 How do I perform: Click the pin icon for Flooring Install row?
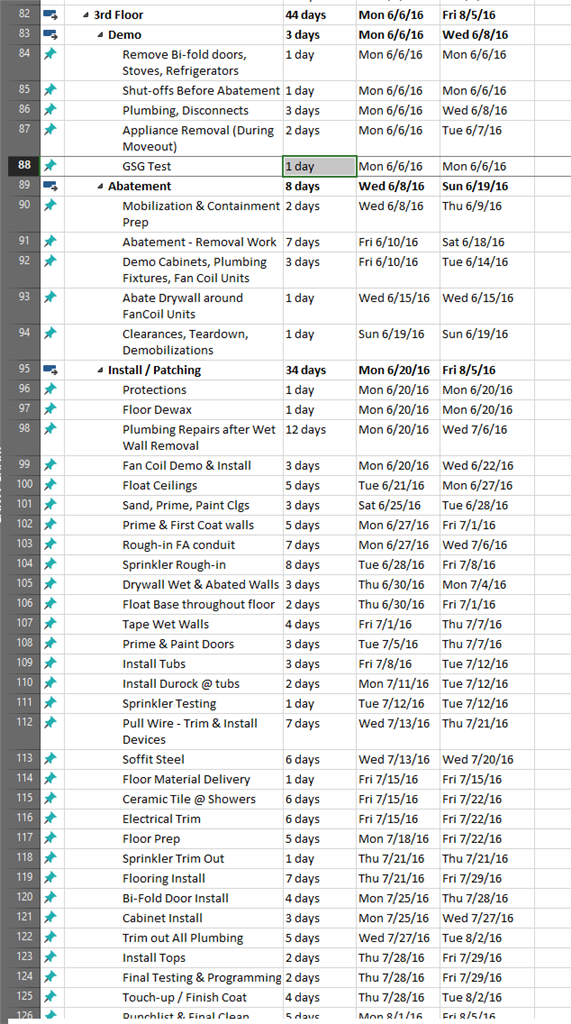[50, 878]
